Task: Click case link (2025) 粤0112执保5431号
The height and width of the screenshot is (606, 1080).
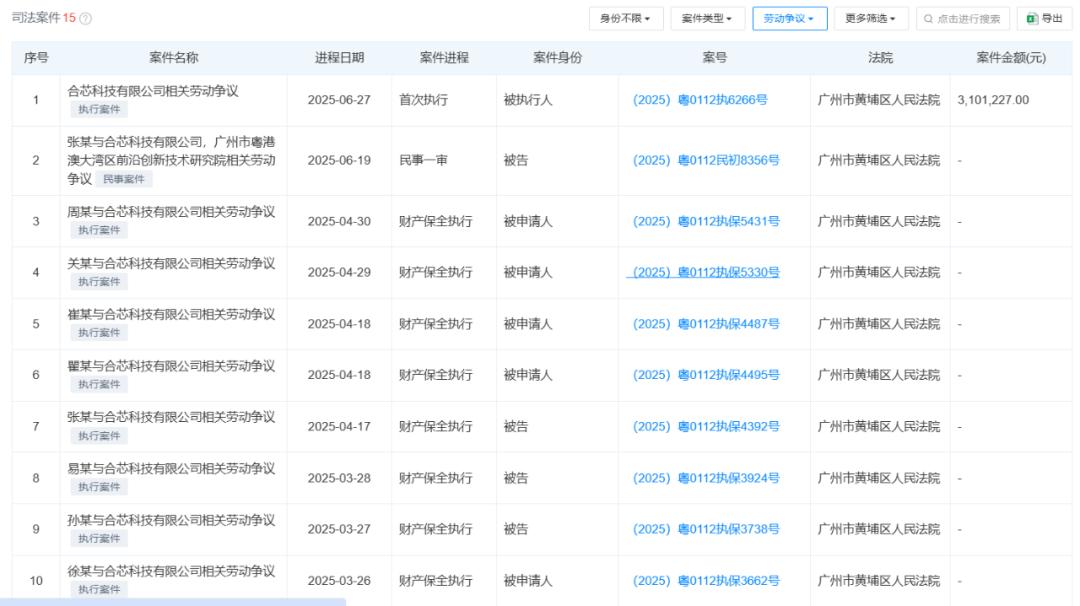Action: (706, 221)
